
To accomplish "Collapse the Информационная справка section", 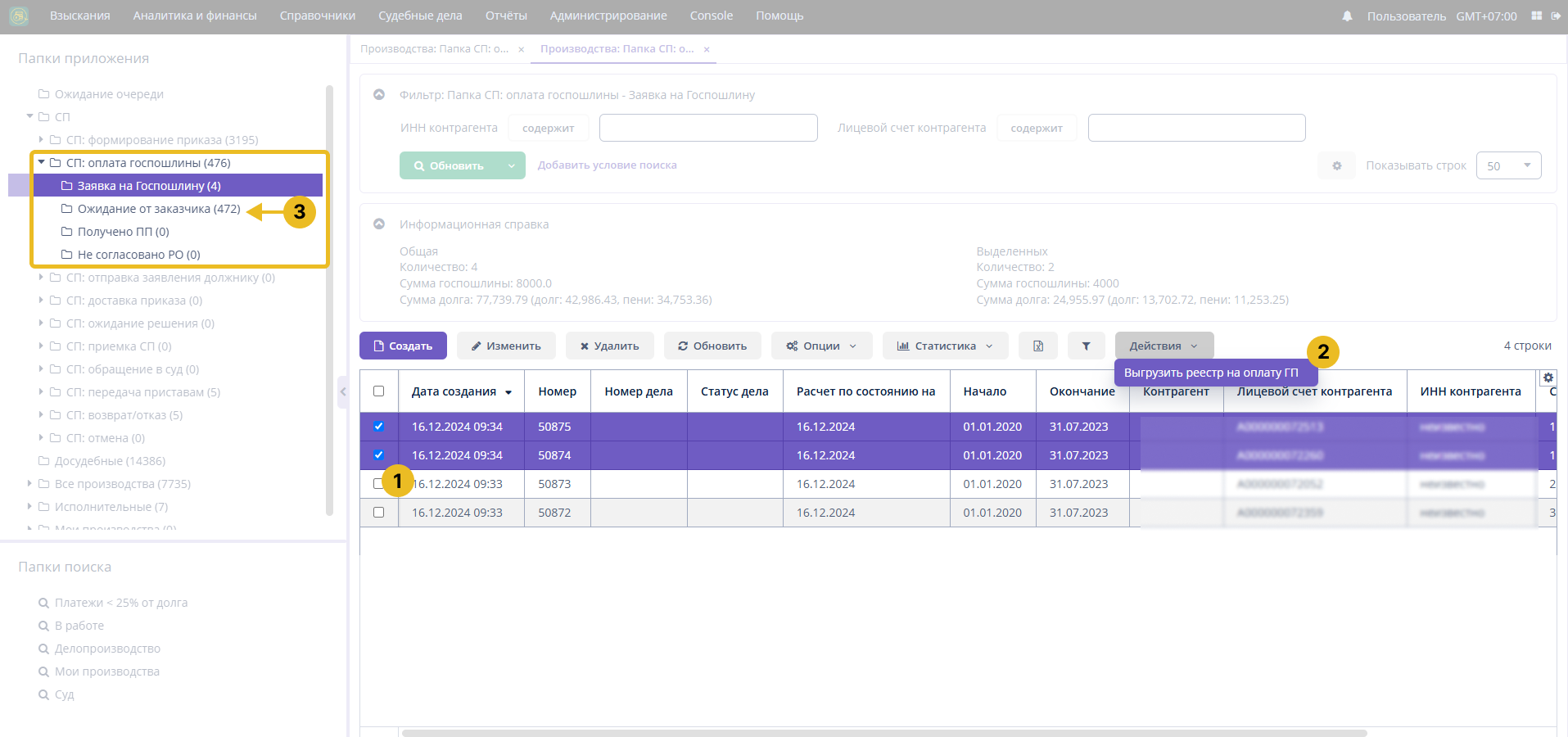I will [379, 224].
